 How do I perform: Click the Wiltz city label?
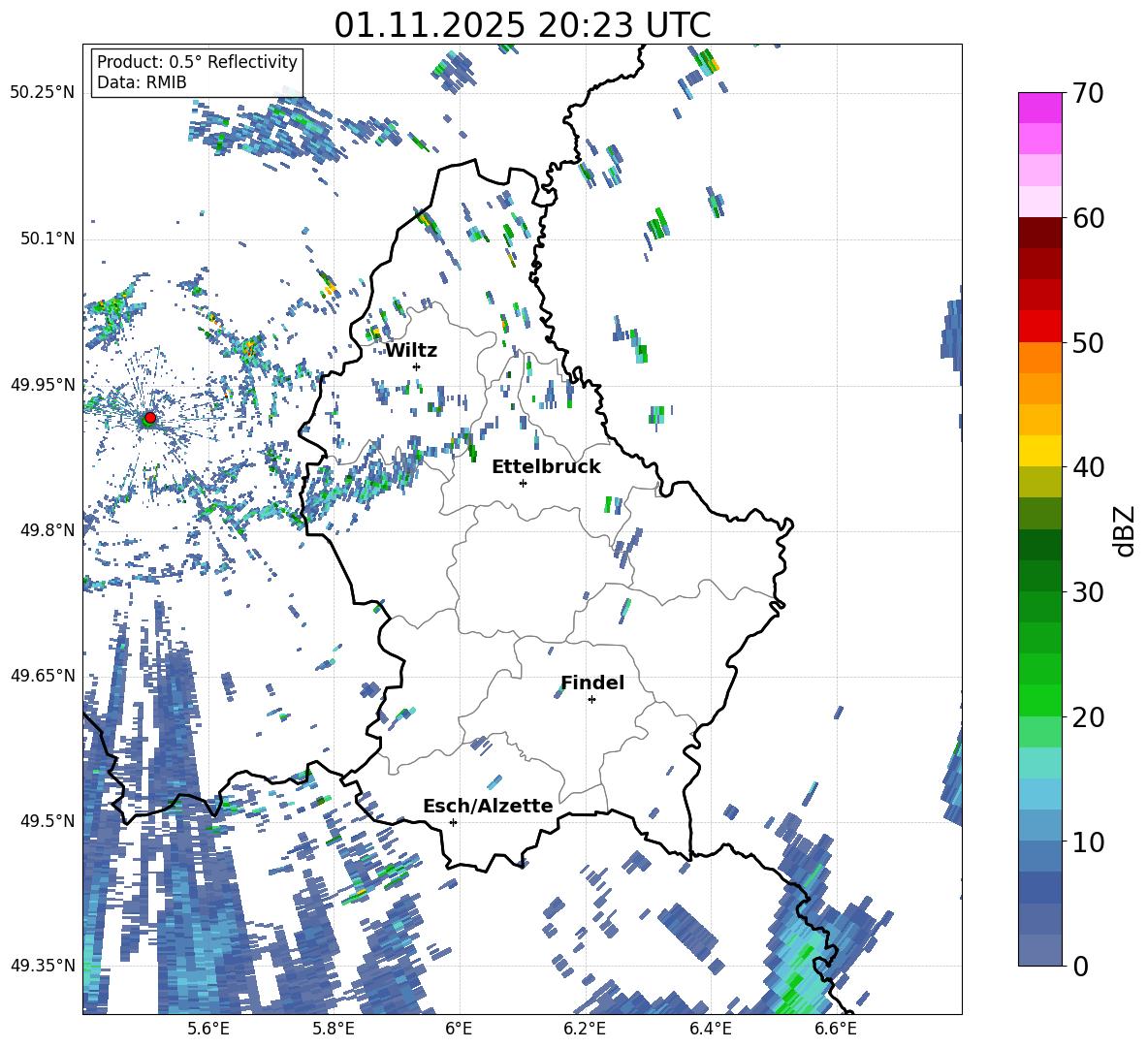(x=411, y=351)
